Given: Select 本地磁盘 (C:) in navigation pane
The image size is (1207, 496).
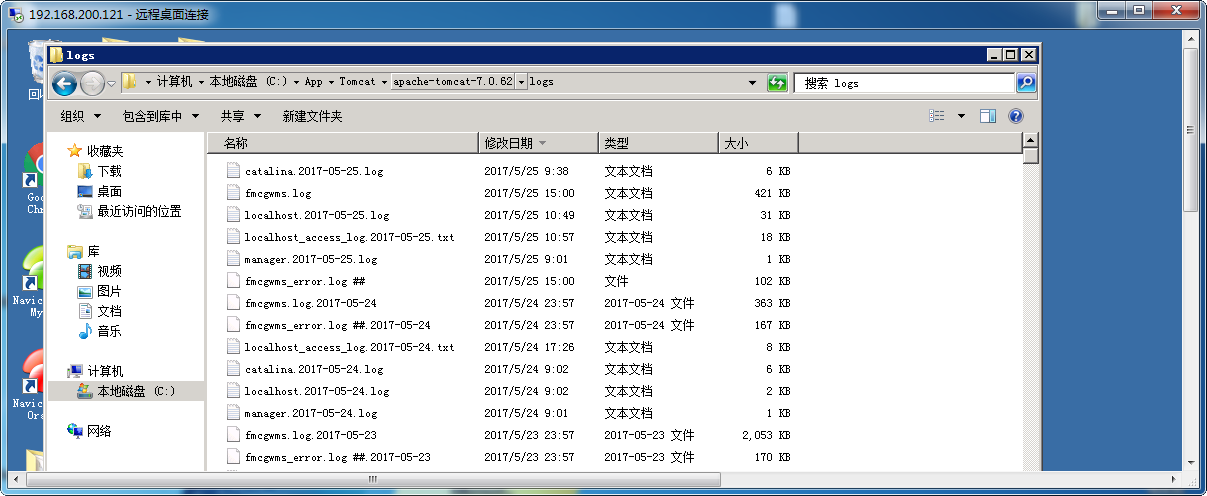Looking at the screenshot, I should (x=126, y=391).
